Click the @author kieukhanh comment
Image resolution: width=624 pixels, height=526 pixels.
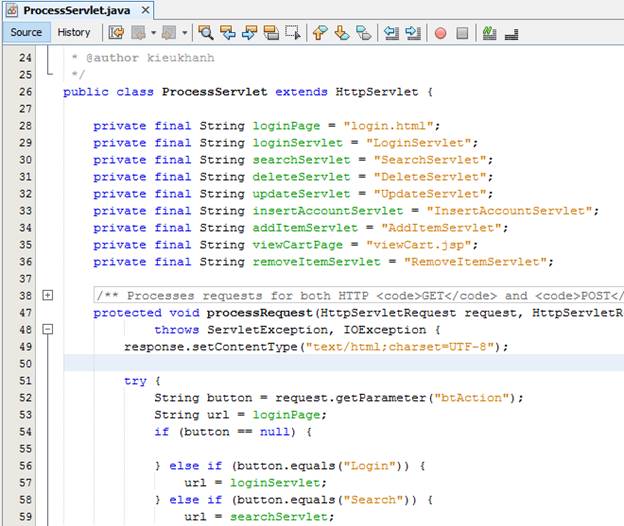pos(150,58)
